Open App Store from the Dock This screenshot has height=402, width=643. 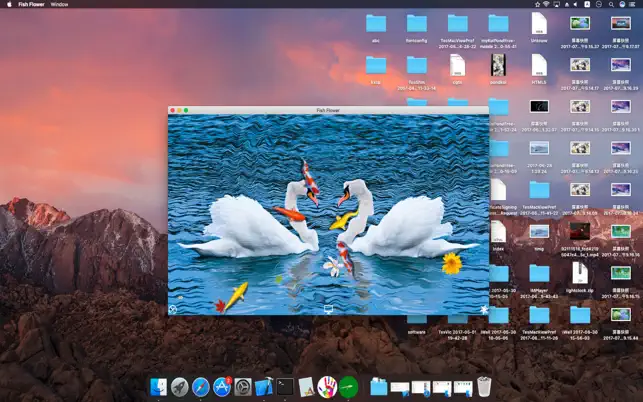tap(222, 387)
